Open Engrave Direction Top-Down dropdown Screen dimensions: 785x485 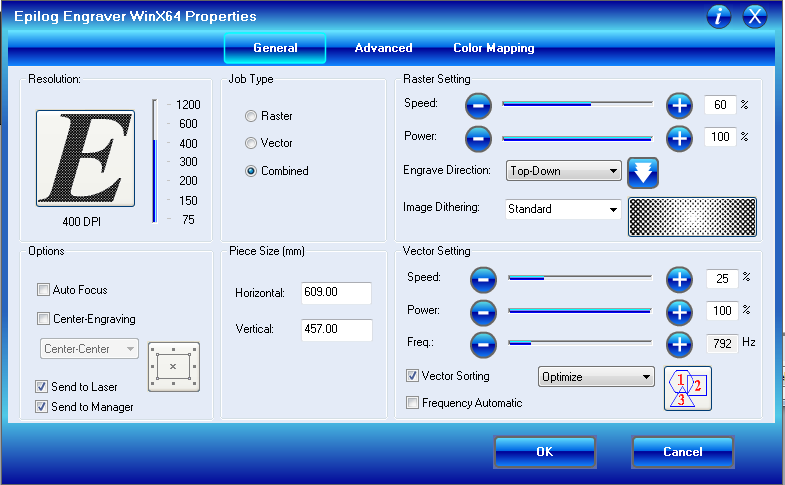coord(564,171)
